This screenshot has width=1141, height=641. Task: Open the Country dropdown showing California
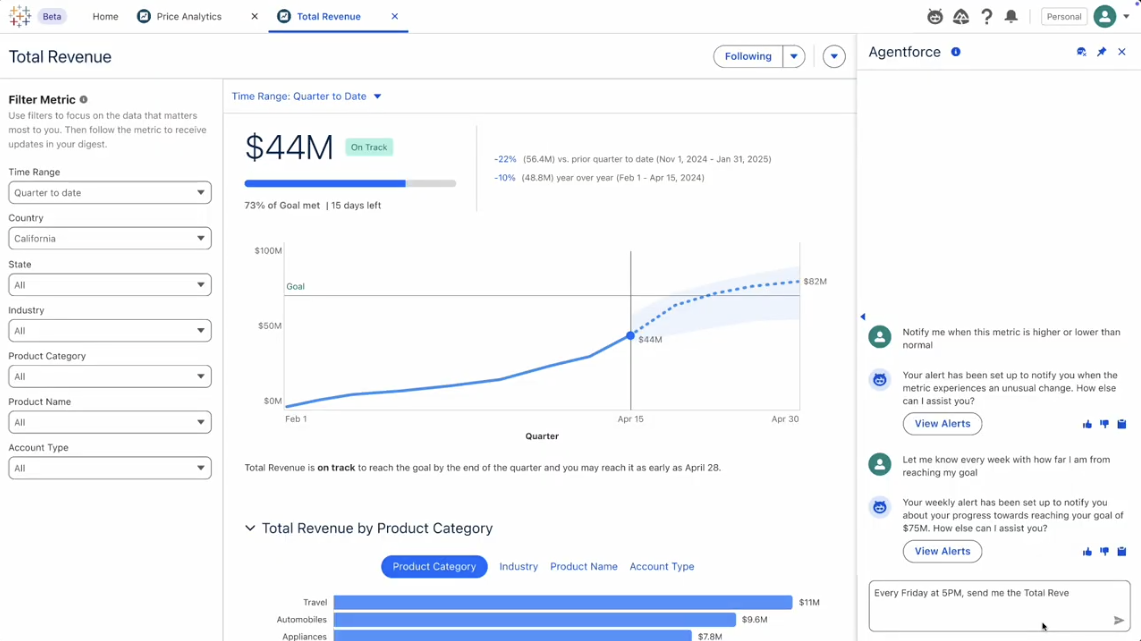(x=110, y=238)
